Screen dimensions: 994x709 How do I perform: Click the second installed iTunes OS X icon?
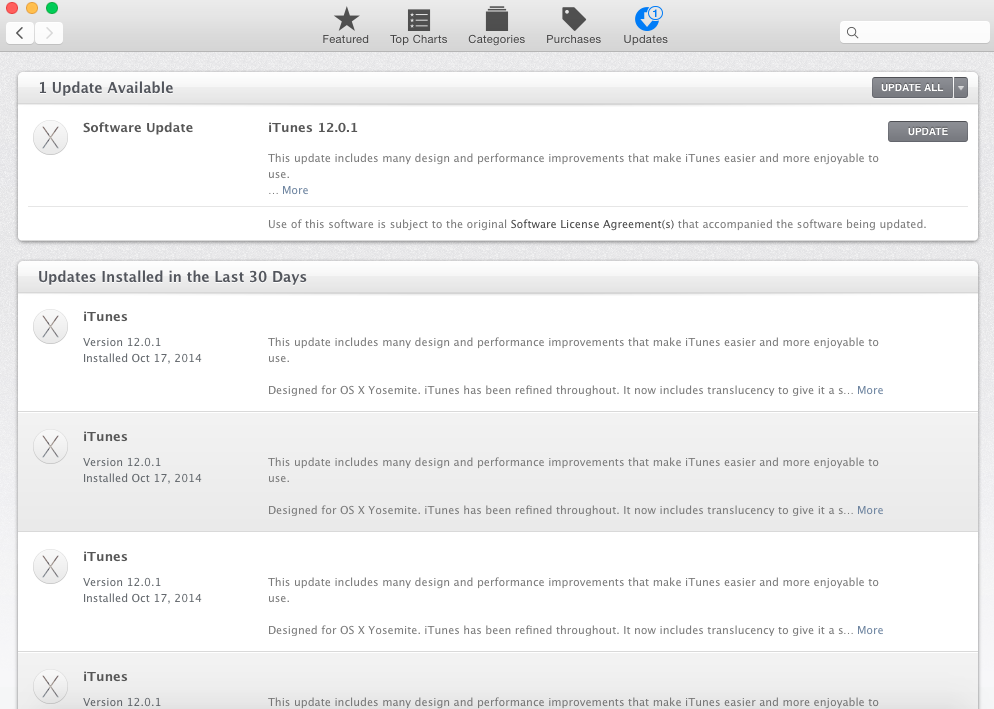(x=51, y=446)
